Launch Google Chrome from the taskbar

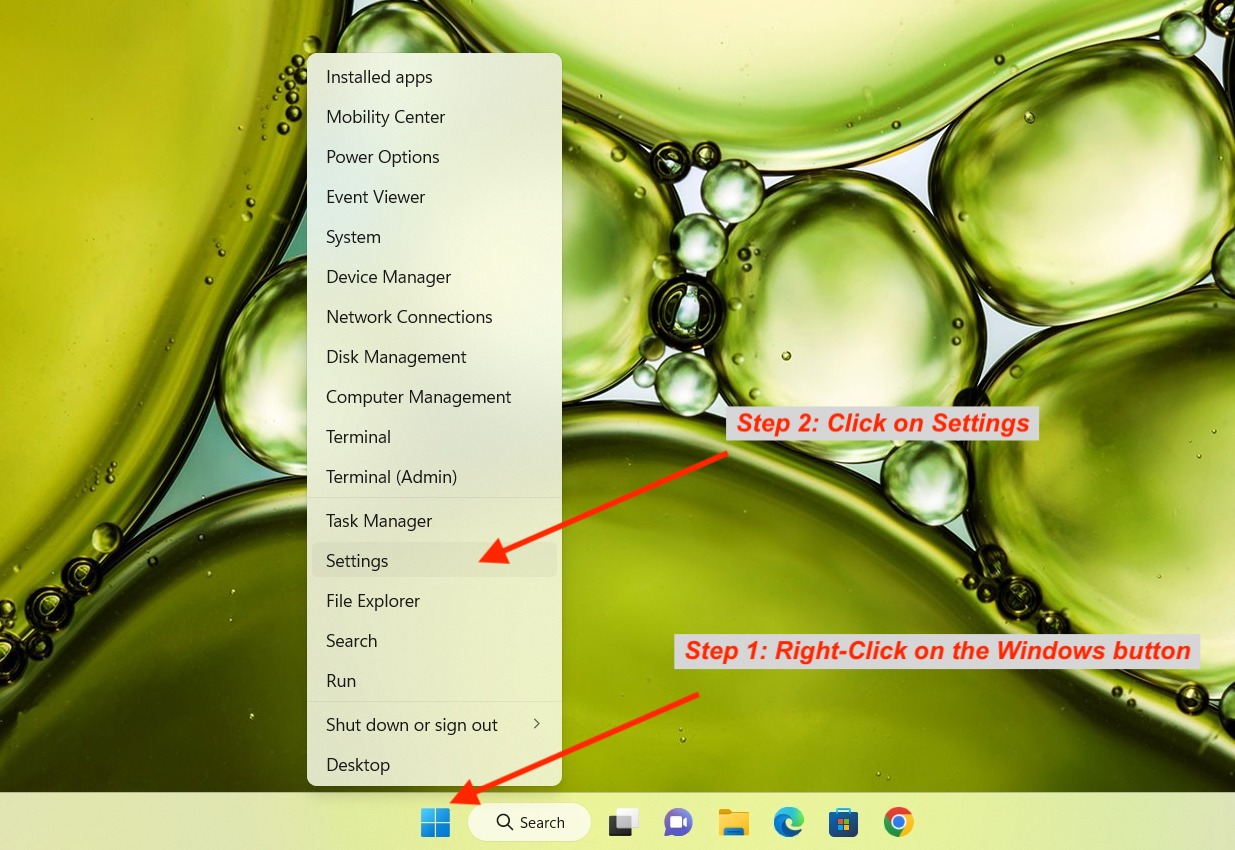point(897,821)
